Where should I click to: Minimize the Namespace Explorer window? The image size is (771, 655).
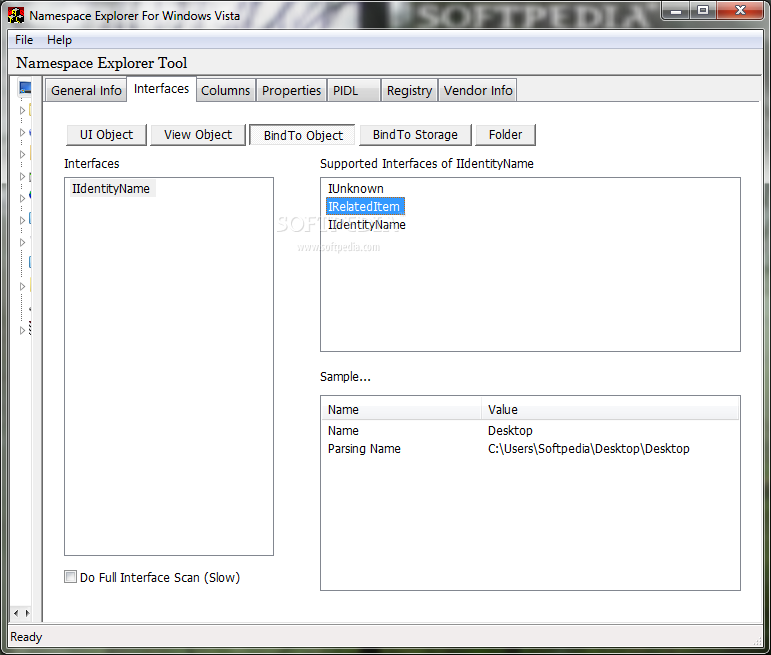click(x=677, y=10)
